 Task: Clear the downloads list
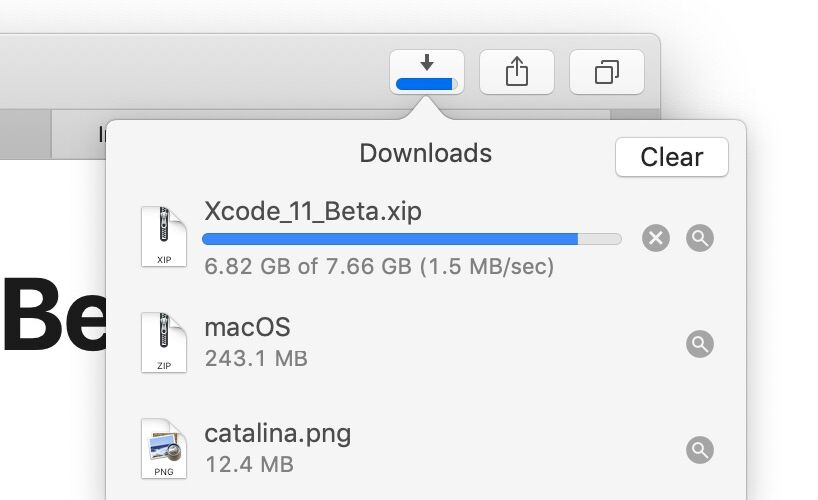[x=671, y=157]
